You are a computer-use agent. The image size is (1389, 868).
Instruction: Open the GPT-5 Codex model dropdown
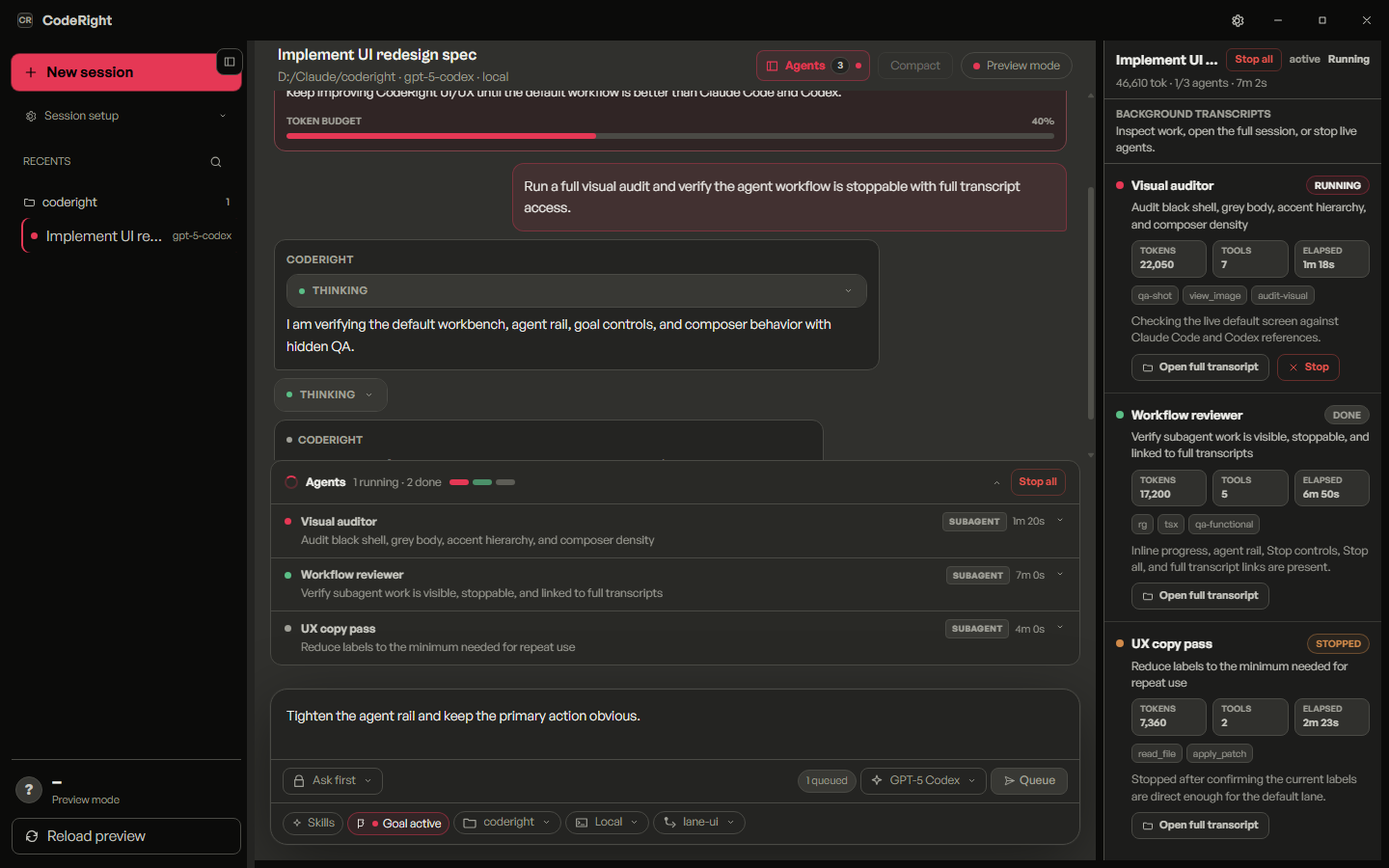point(924,780)
